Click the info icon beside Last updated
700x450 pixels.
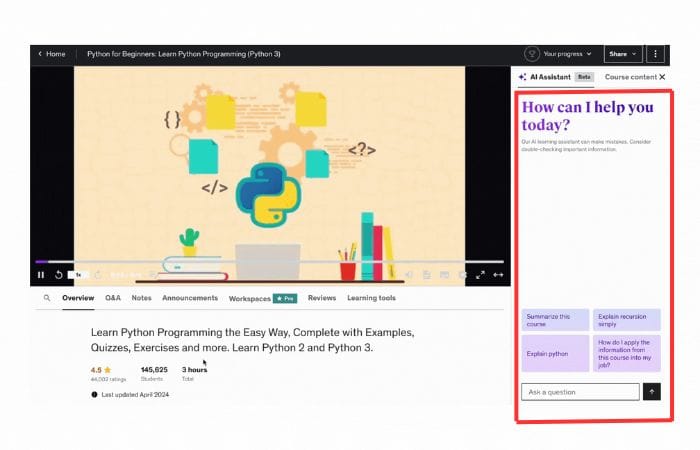pyautogui.click(x=94, y=395)
